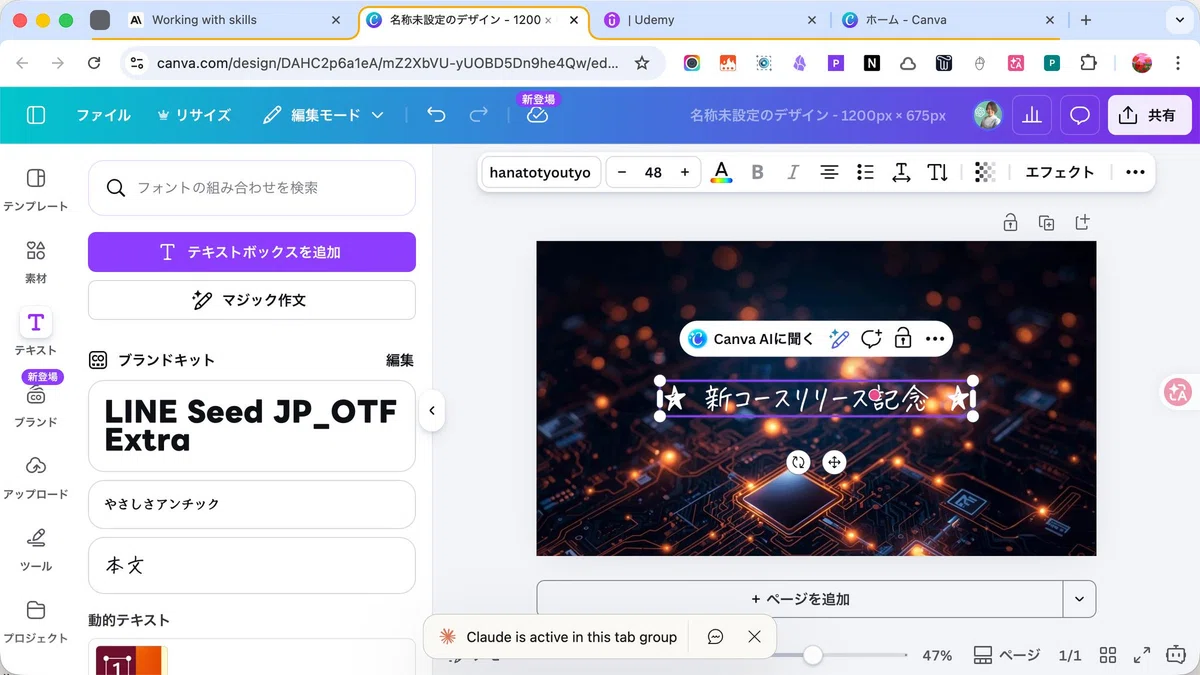
Task: Open the ページ pages view
Action: tap(1007, 656)
